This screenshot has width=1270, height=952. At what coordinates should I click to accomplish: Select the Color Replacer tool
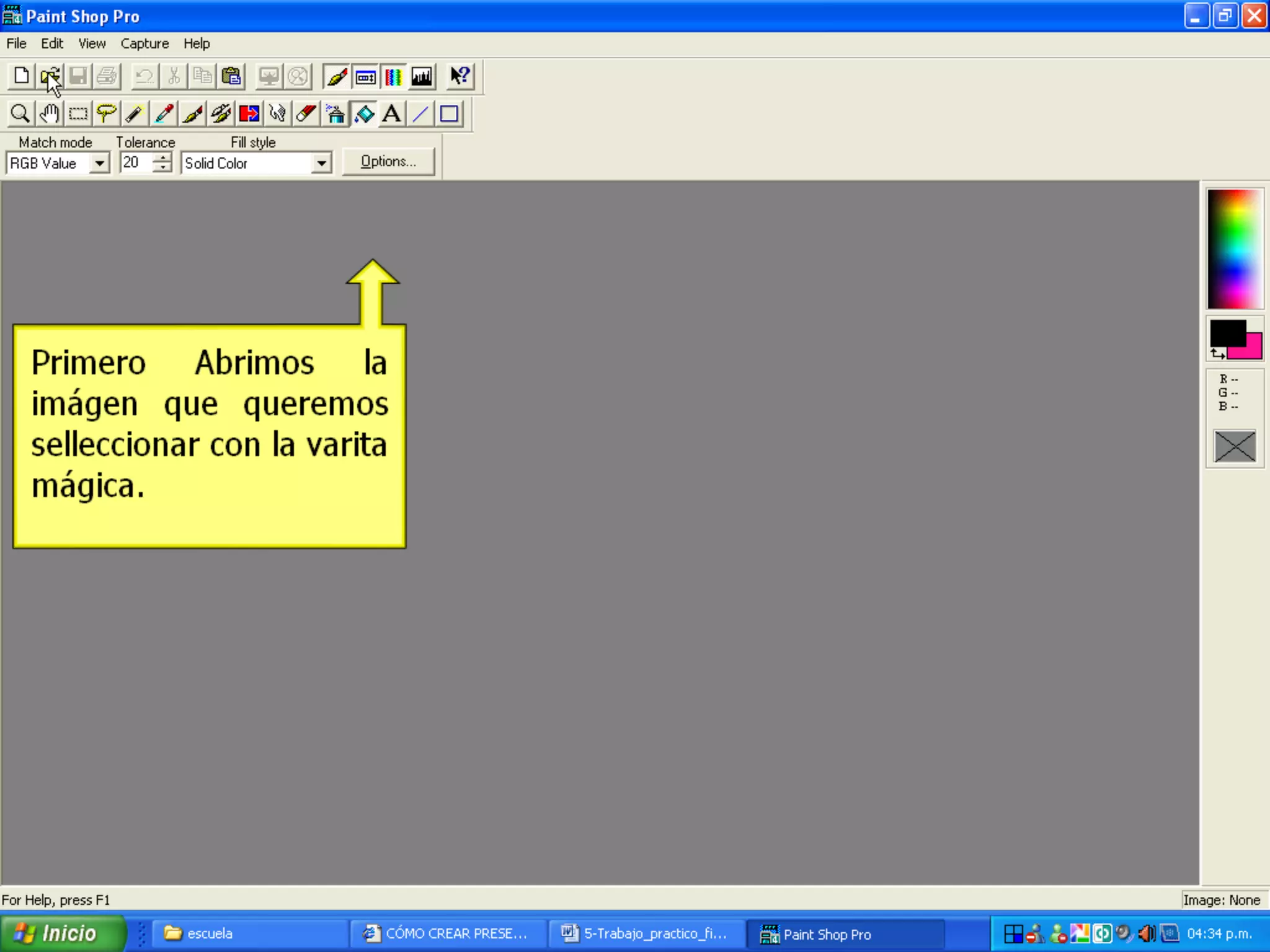tap(249, 114)
